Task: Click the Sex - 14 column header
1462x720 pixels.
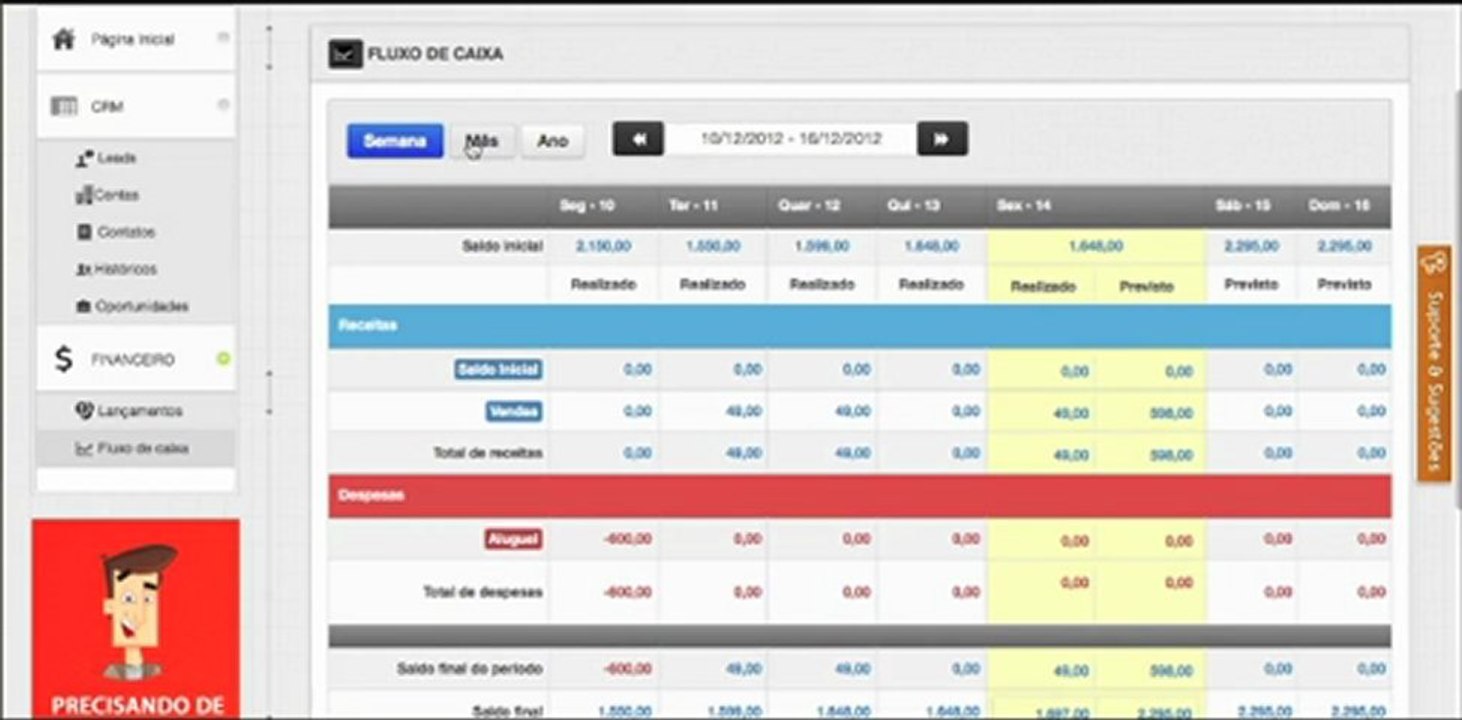Action: pos(1023,206)
